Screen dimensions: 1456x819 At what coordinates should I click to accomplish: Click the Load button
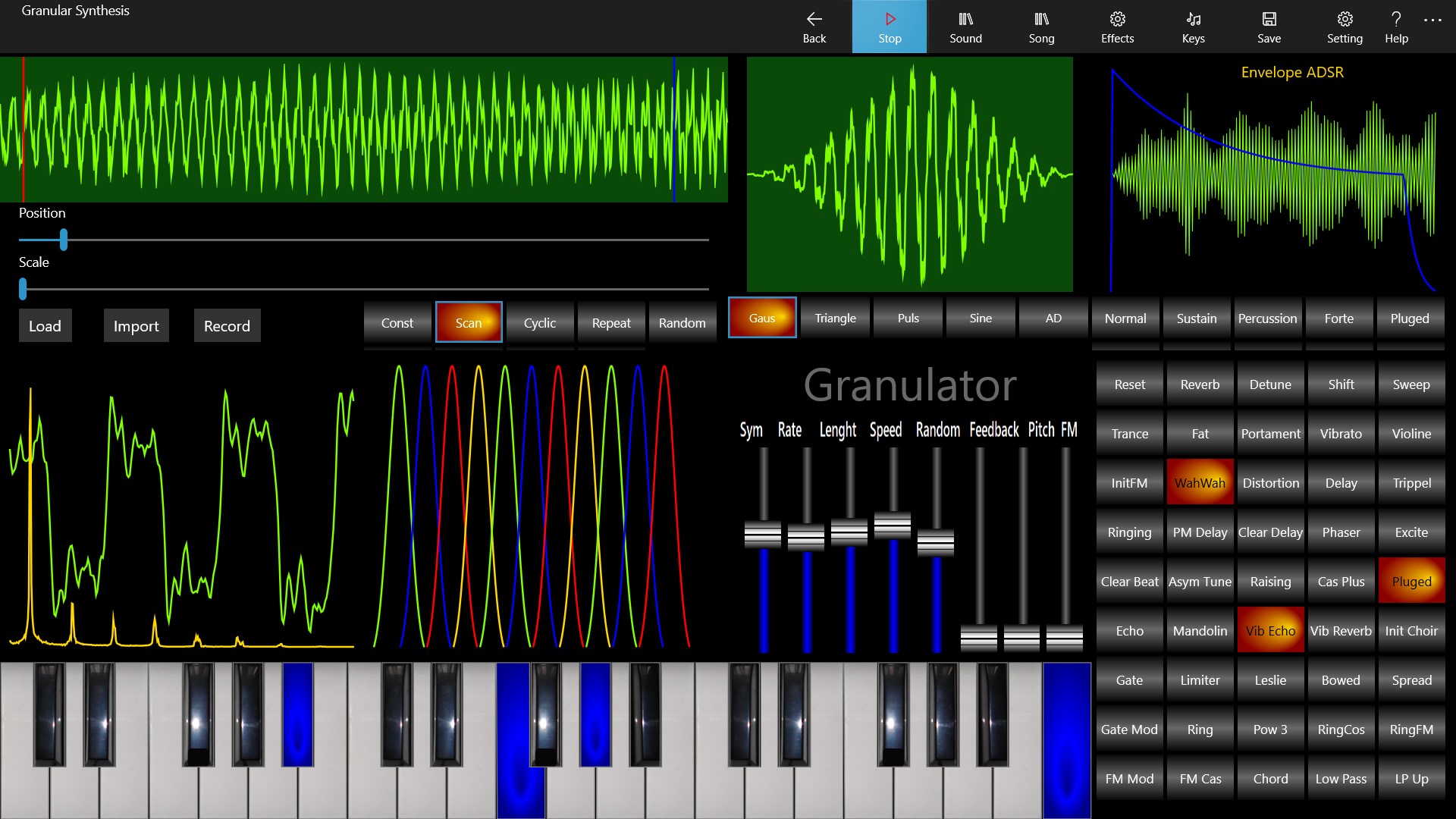45,326
